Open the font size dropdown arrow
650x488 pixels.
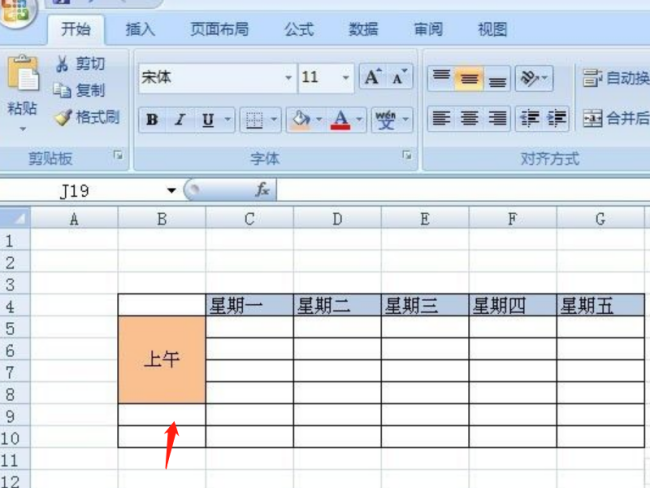point(345,78)
